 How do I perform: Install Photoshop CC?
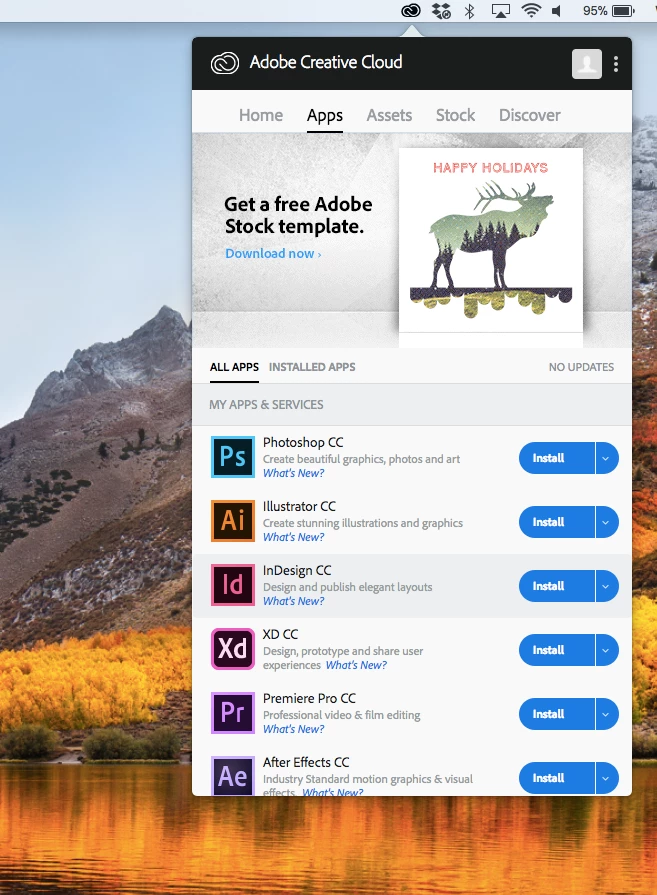click(x=557, y=458)
